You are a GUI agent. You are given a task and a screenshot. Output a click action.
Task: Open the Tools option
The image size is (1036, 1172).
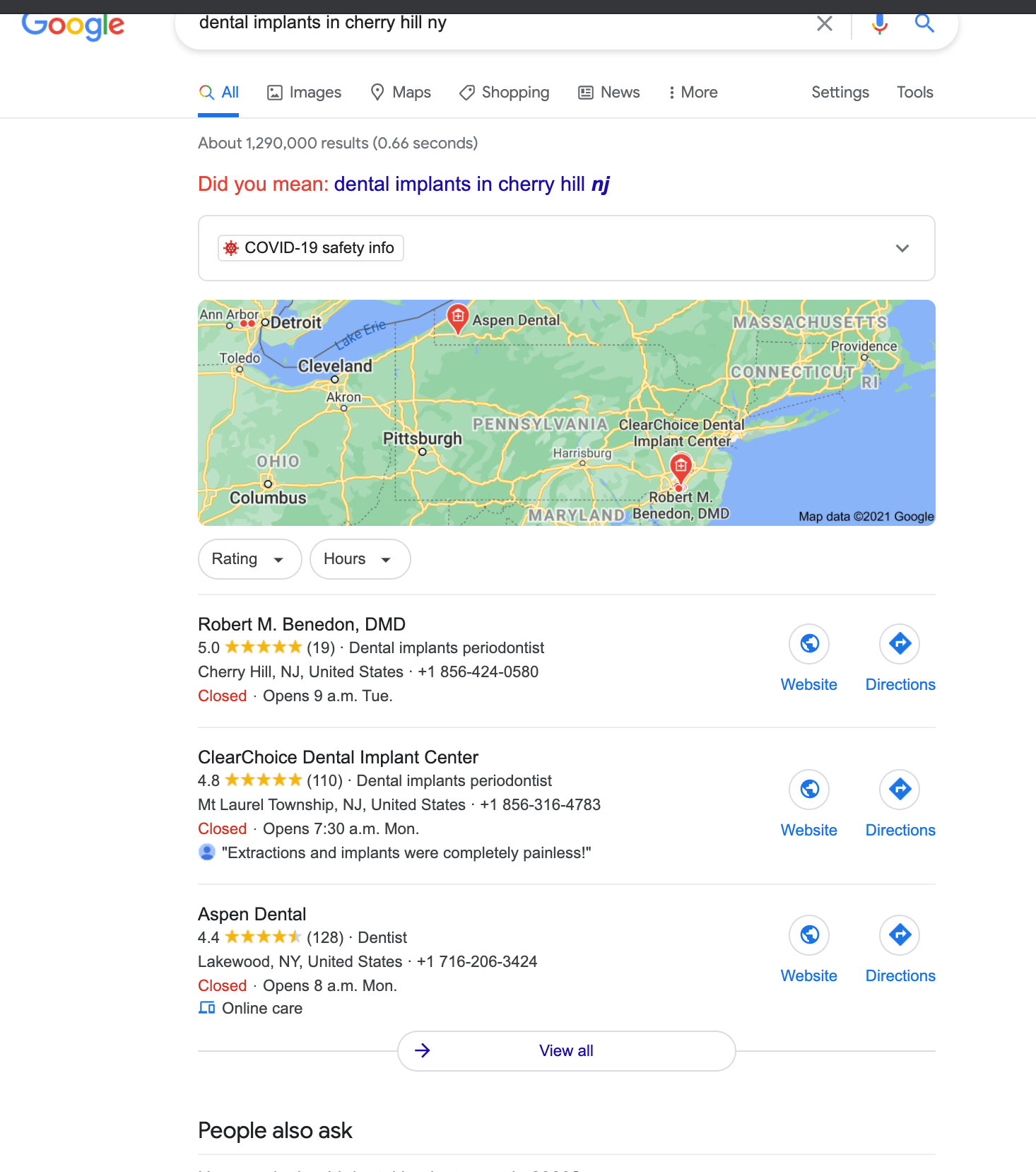(x=914, y=93)
